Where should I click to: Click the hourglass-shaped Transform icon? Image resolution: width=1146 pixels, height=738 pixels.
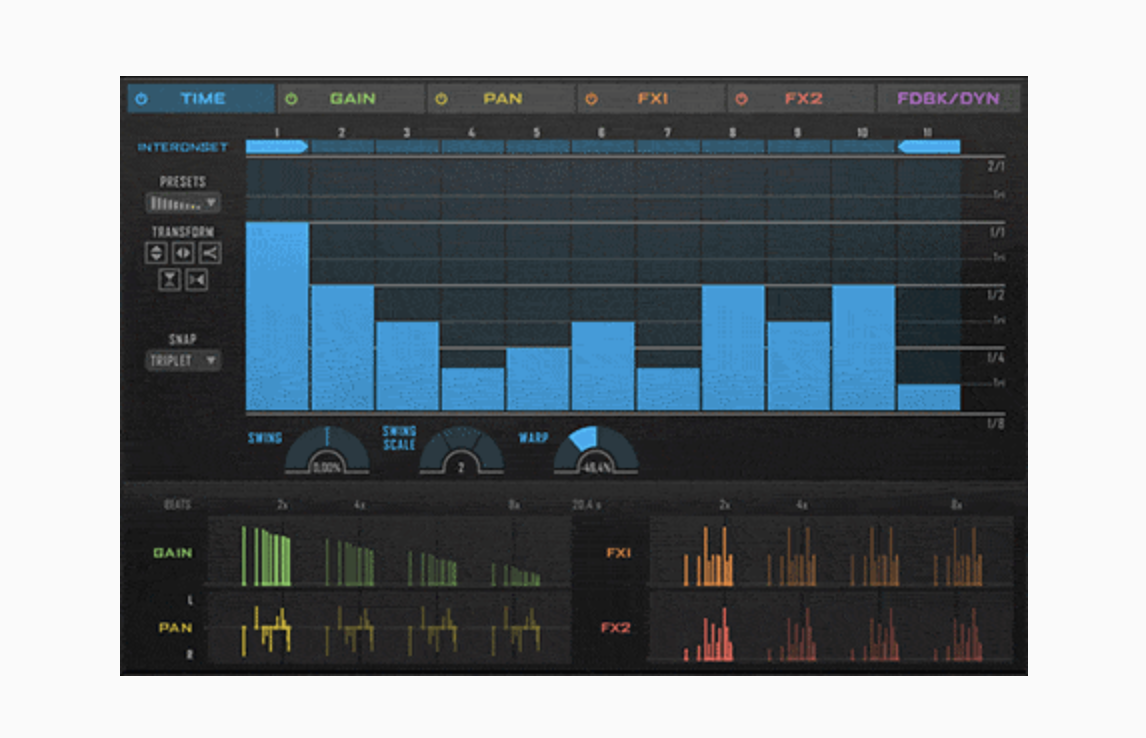point(170,280)
